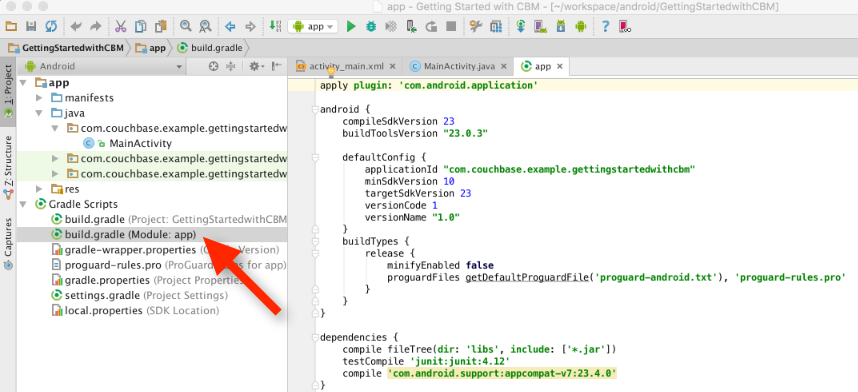Select settings.gradle file
The height and width of the screenshot is (392, 858).
(139, 296)
